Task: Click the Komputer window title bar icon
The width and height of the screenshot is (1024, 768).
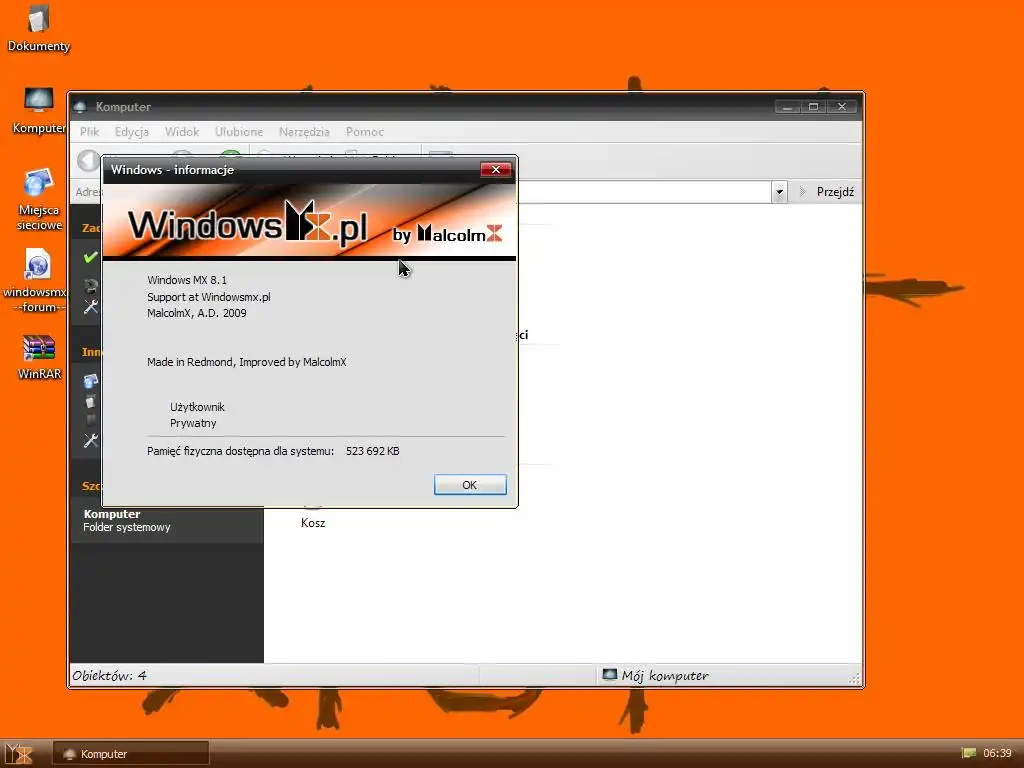Action: pos(80,107)
